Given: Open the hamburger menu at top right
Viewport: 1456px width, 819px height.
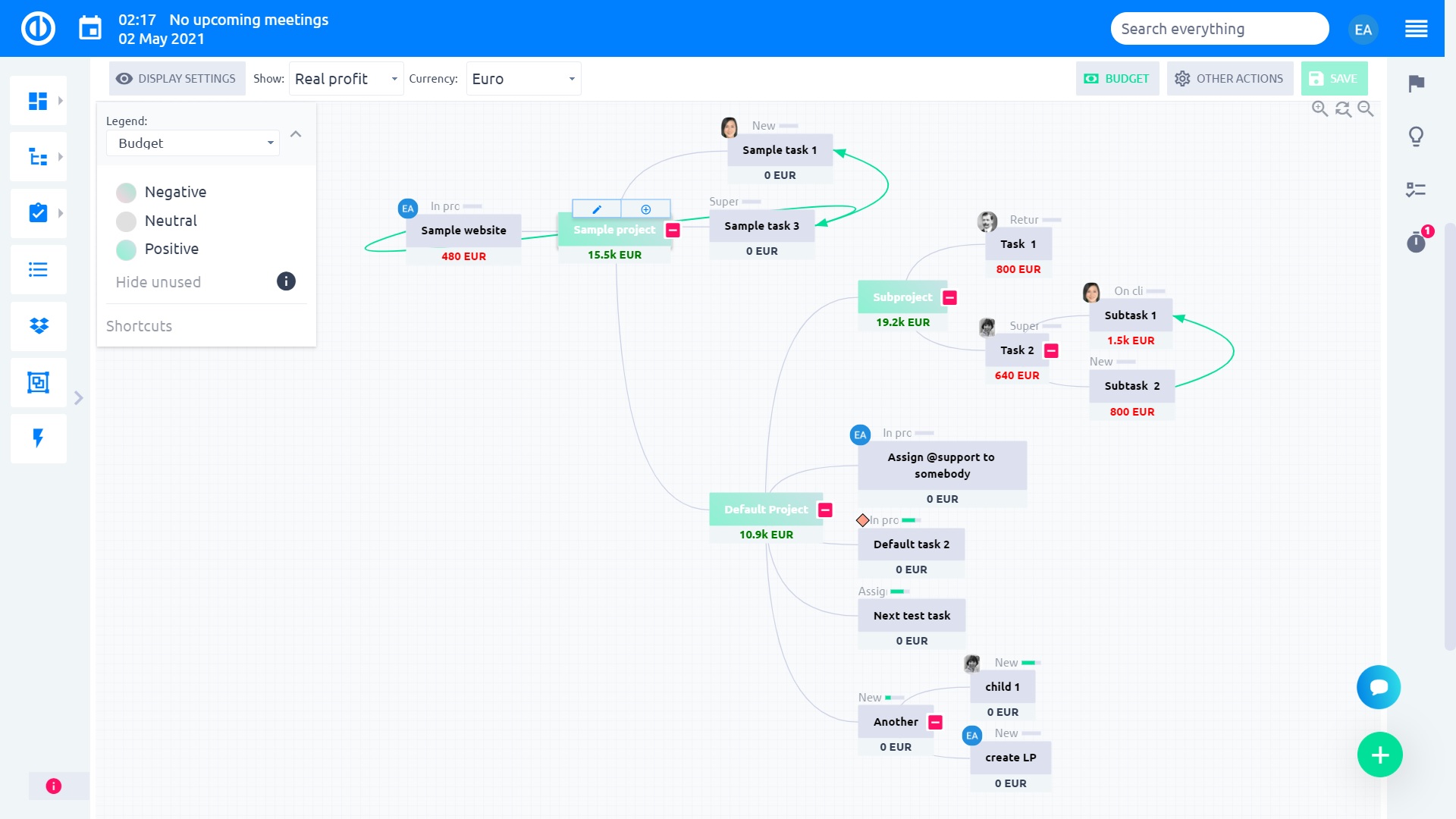Looking at the screenshot, I should pos(1416,30).
